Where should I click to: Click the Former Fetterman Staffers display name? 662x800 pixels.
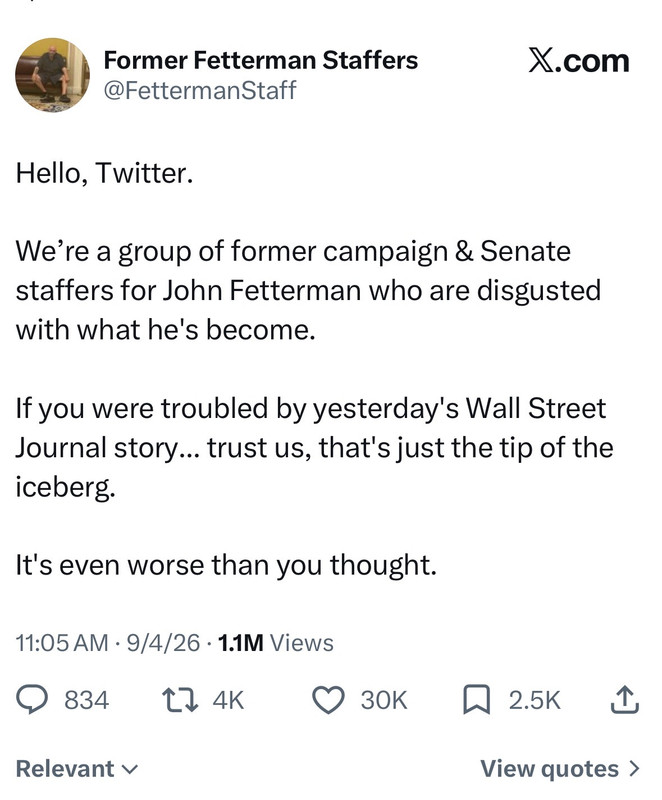coord(261,60)
